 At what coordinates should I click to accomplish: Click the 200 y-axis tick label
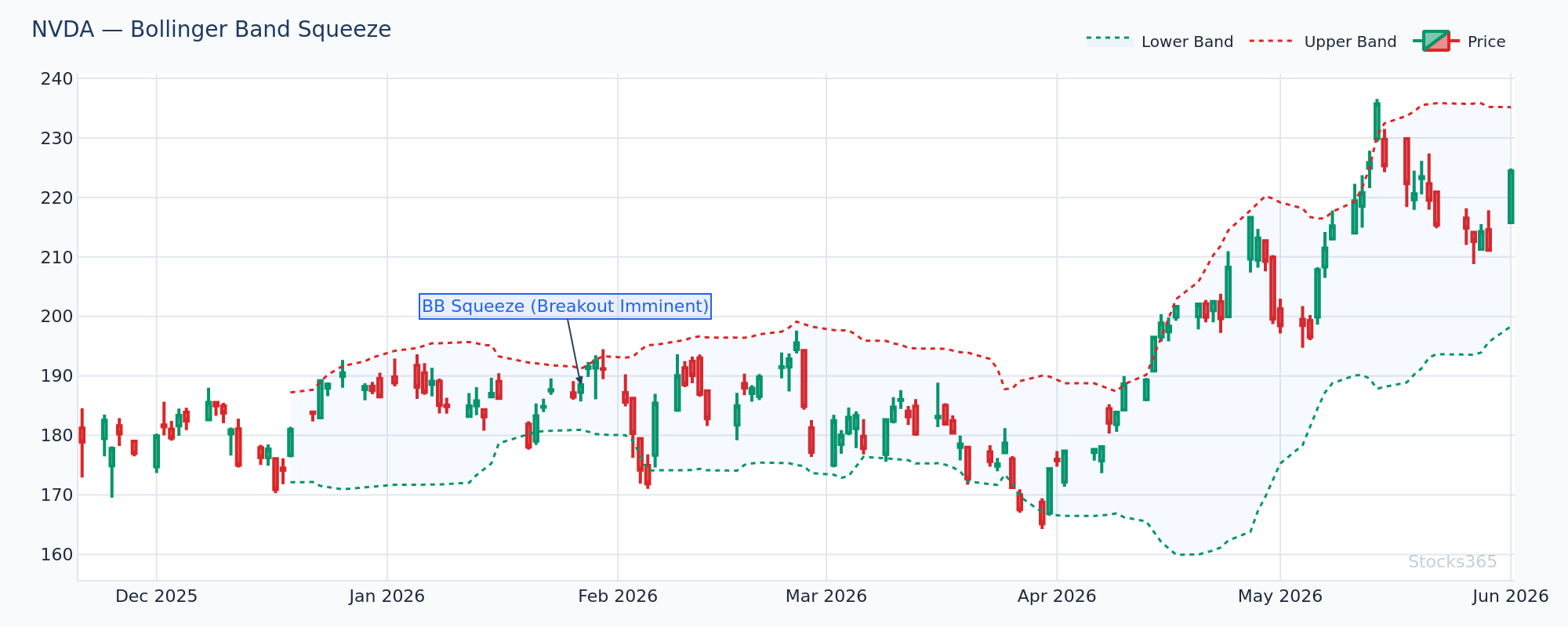click(56, 317)
